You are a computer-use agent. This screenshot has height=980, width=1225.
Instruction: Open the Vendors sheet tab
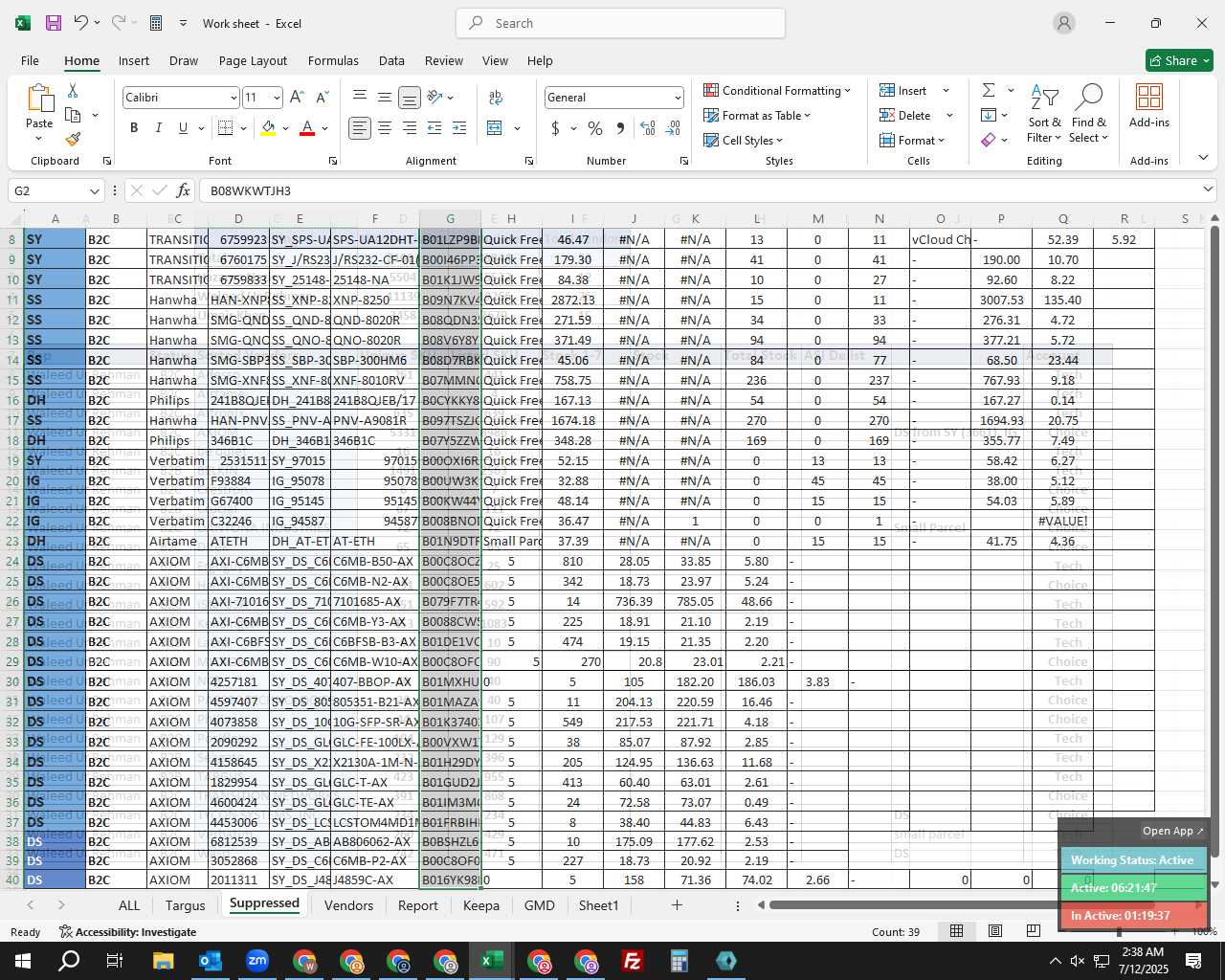[x=348, y=905]
